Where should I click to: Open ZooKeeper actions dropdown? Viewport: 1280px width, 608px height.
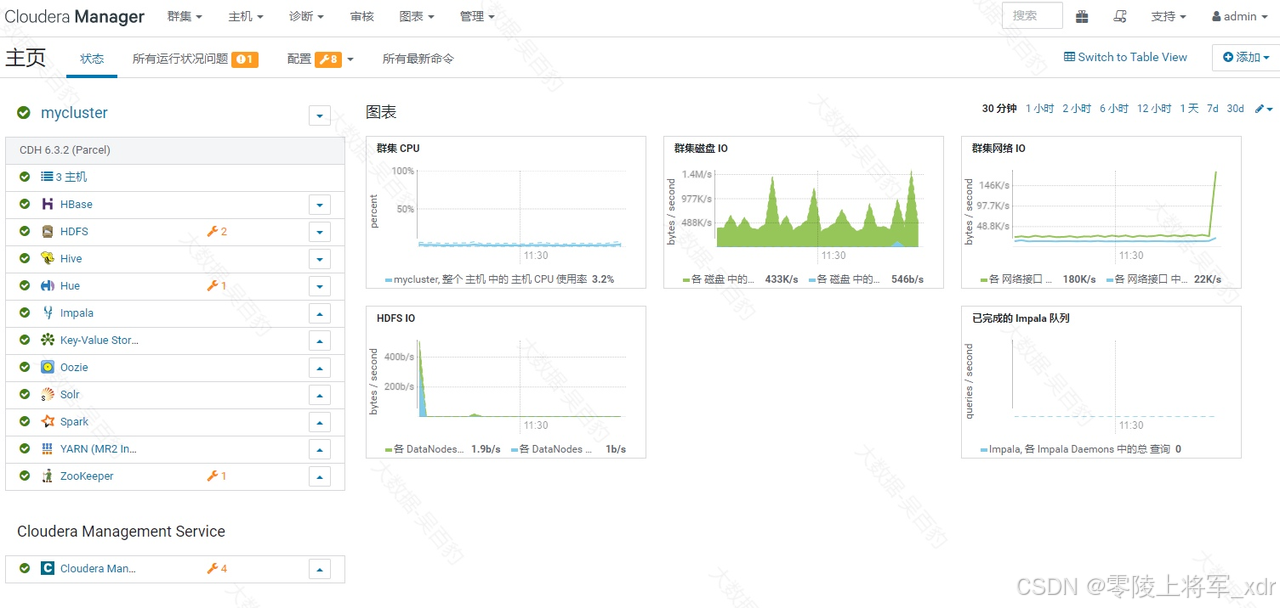point(320,477)
